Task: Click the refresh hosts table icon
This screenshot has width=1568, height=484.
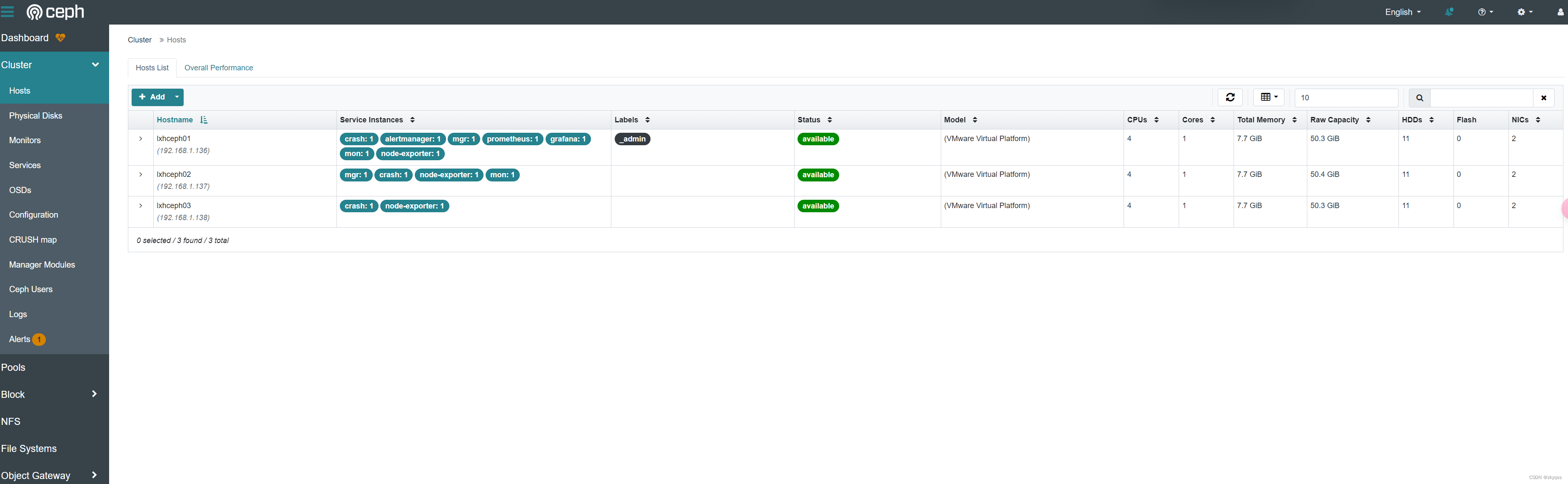Action: [x=1229, y=97]
